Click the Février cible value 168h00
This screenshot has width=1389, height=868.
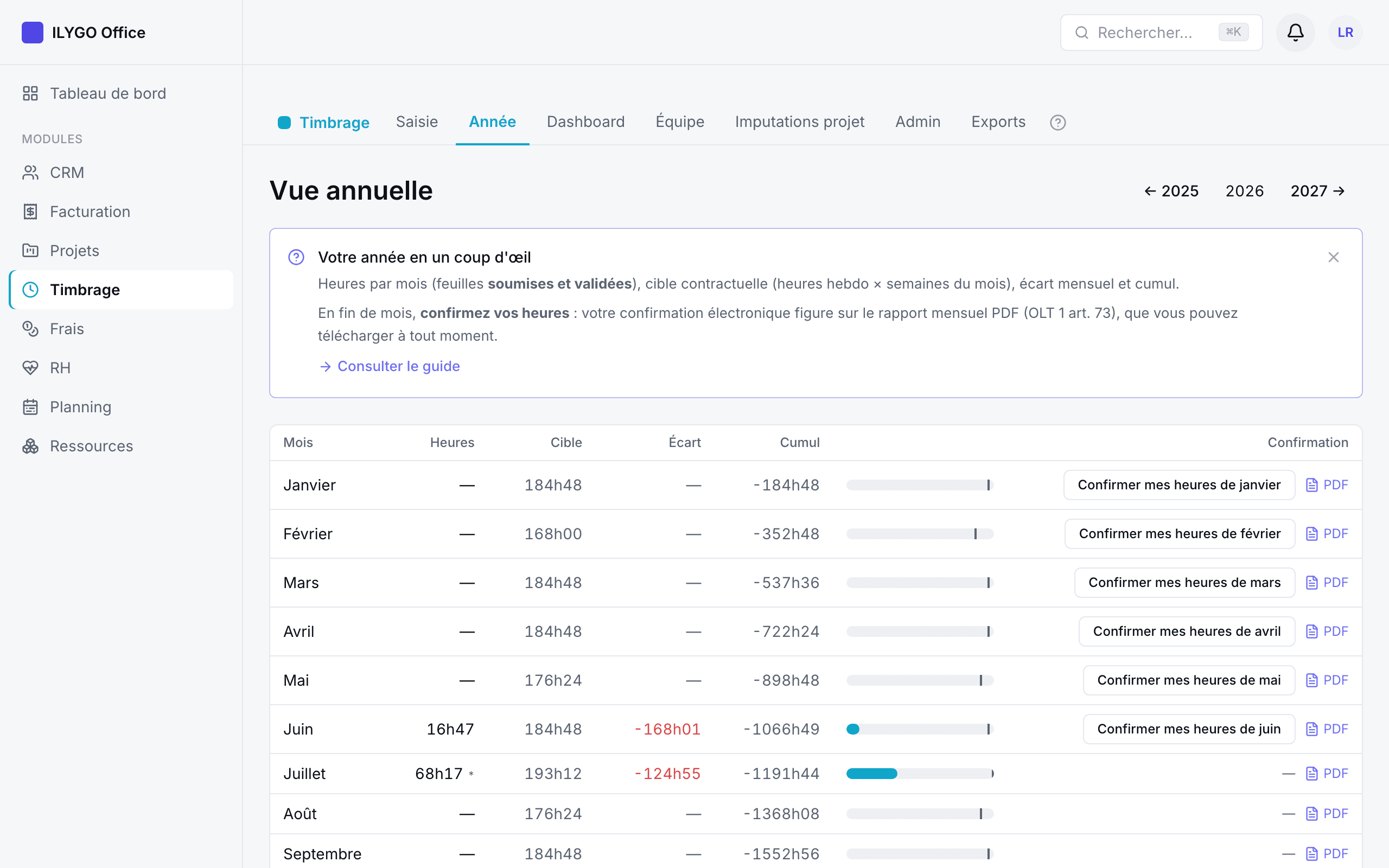[553, 534]
